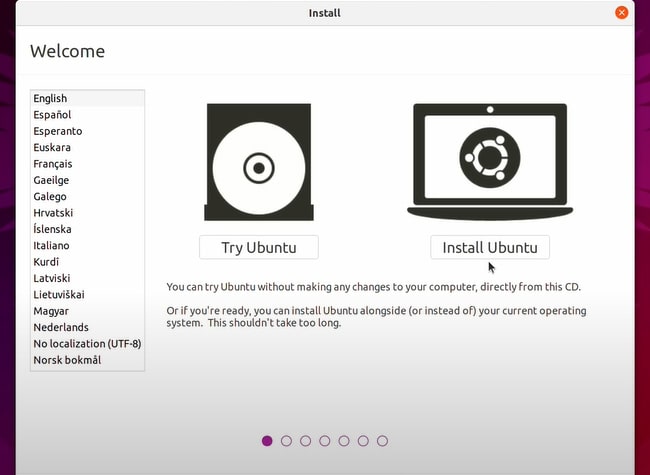Click the Install Ubuntu button
The image size is (650, 475).
point(490,247)
